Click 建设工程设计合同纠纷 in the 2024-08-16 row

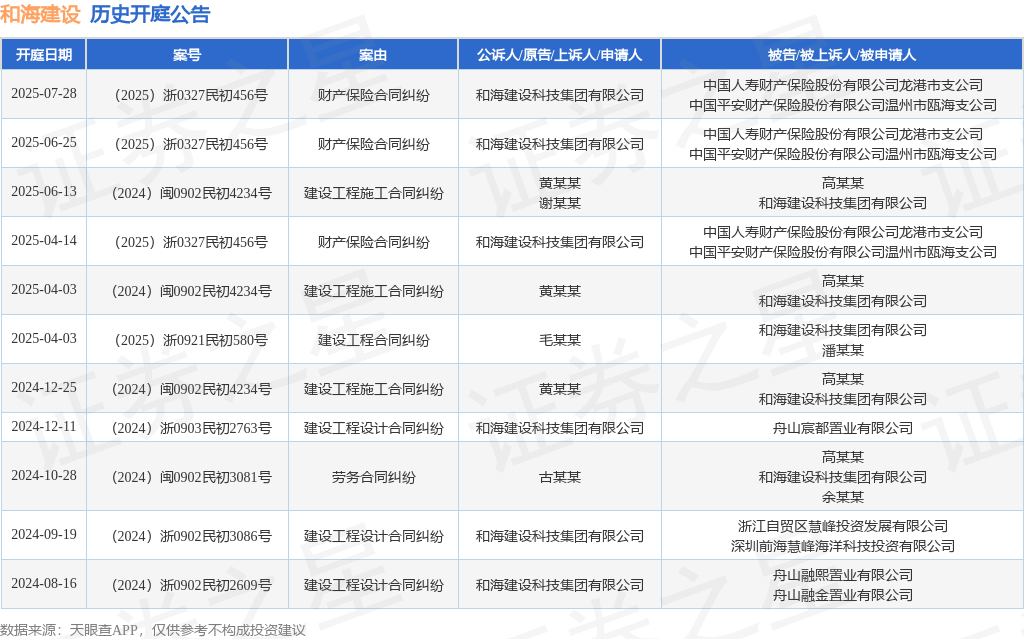[x=373, y=585]
